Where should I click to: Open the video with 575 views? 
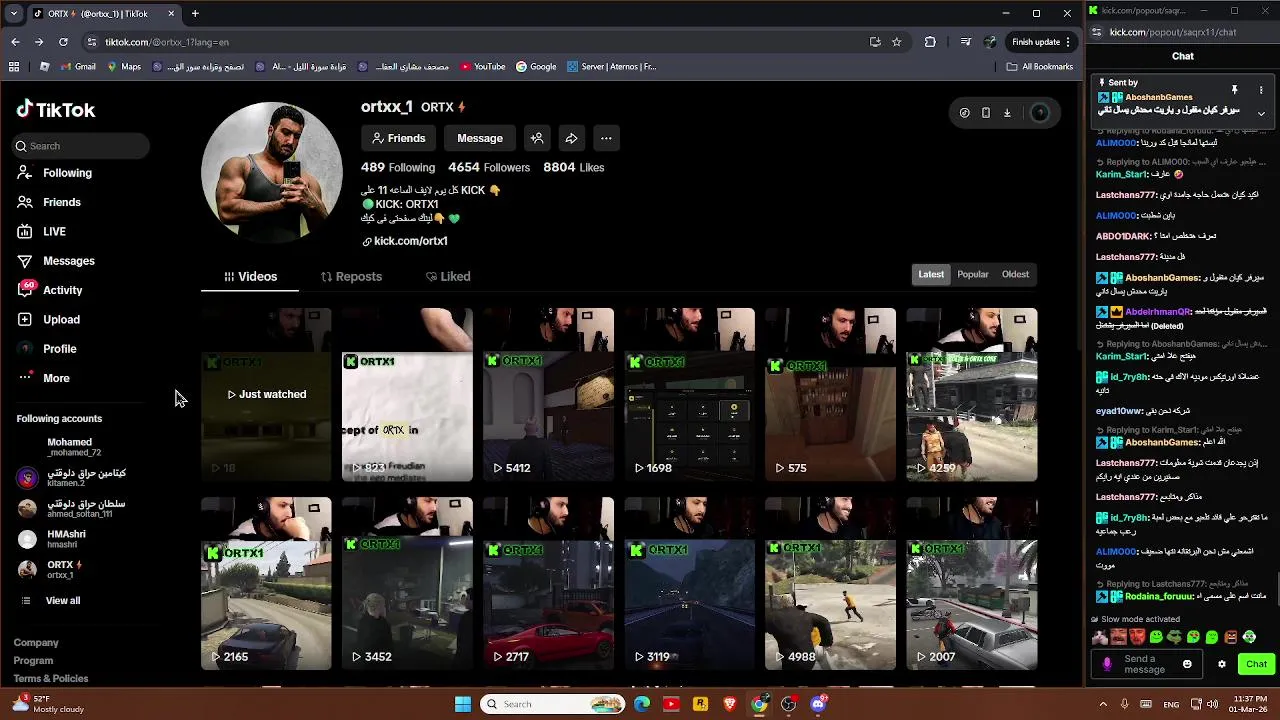(830, 395)
